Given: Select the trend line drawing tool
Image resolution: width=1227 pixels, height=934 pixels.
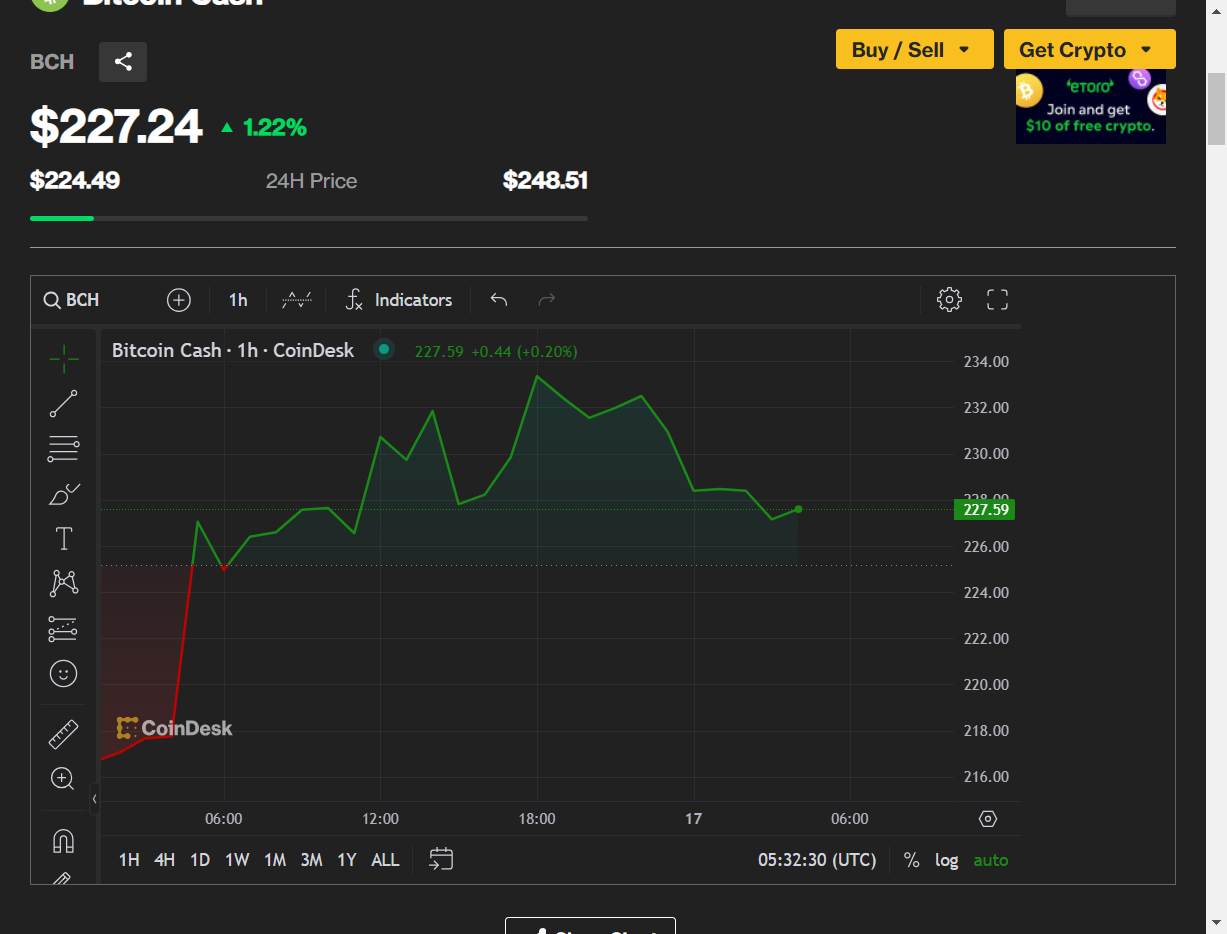Looking at the screenshot, I should (64, 404).
